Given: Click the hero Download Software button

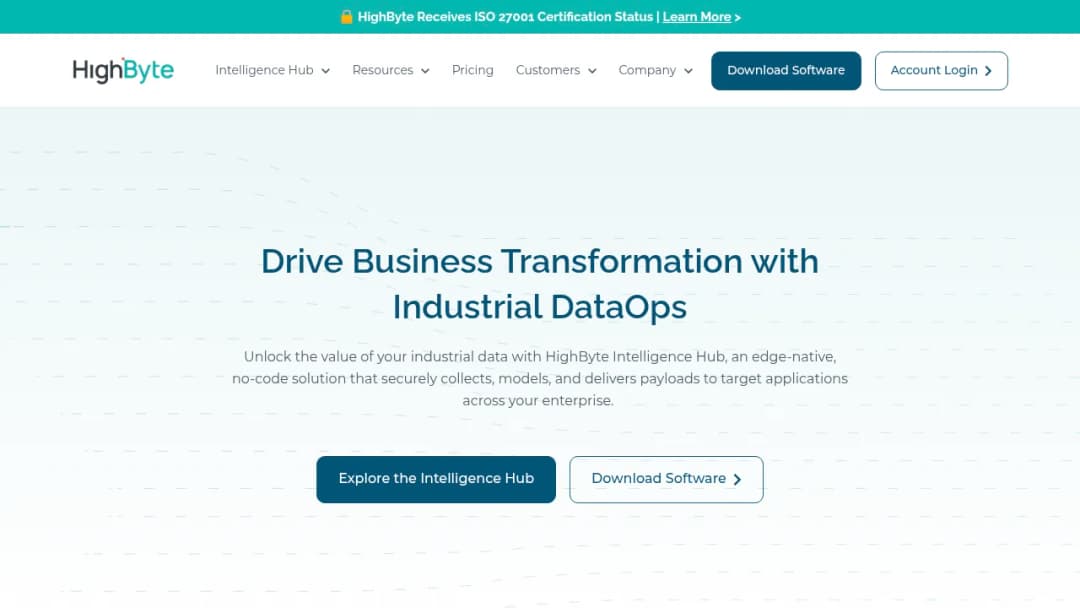Looking at the screenshot, I should [666, 479].
